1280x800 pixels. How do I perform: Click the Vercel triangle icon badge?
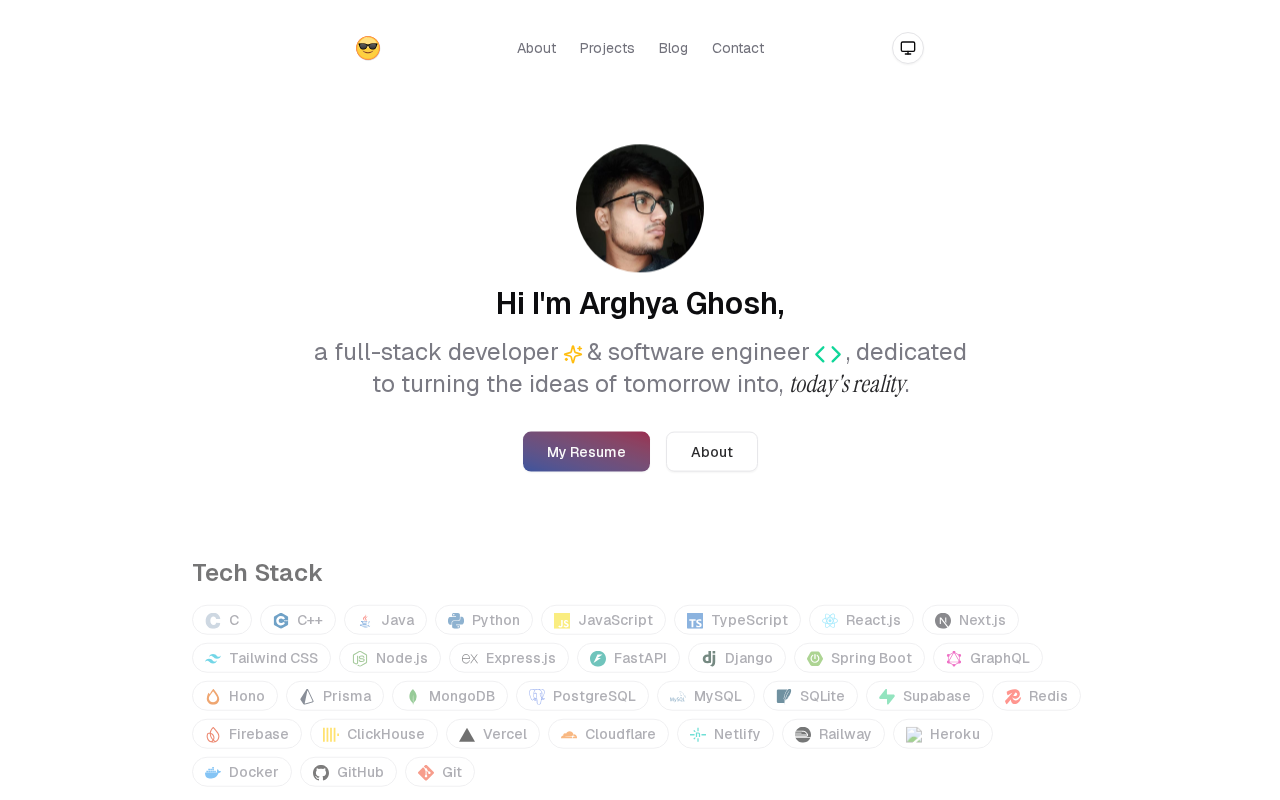tap(493, 734)
